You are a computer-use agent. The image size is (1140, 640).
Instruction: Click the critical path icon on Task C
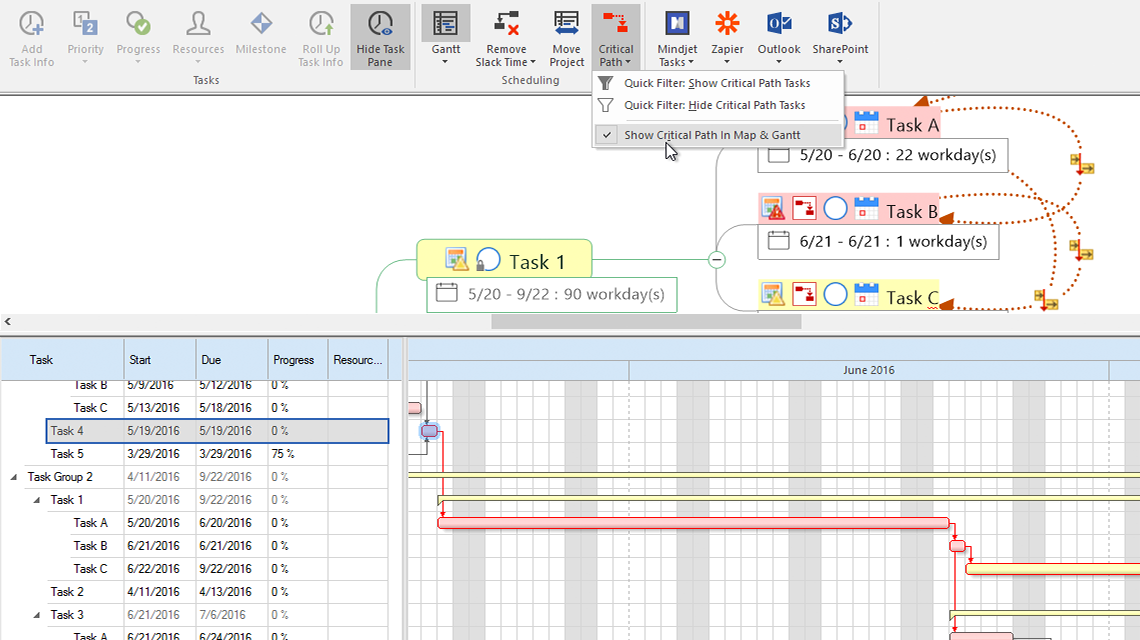[x=804, y=295]
